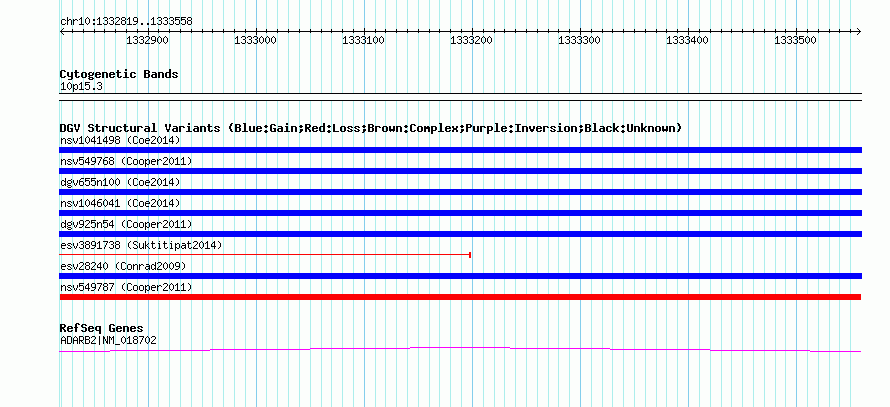Open variant nsv549768 (Cooper2011) label
The image size is (890, 407).
coord(126,161)
